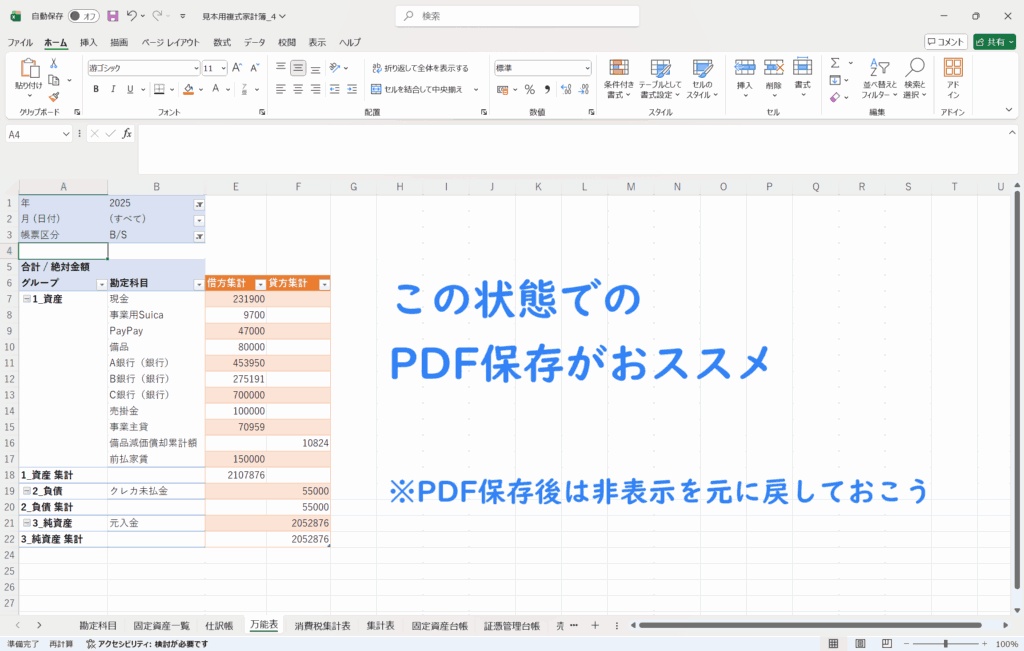Image resolution: width=1024 pixels, height=651 pixels.
Task: Click the コメント button
Action: 946,42
